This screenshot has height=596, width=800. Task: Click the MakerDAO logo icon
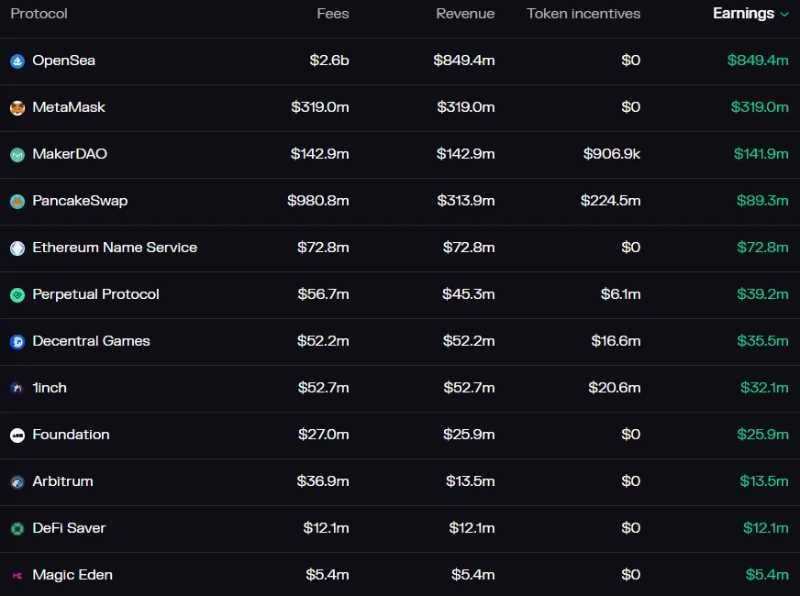(17, 155)
